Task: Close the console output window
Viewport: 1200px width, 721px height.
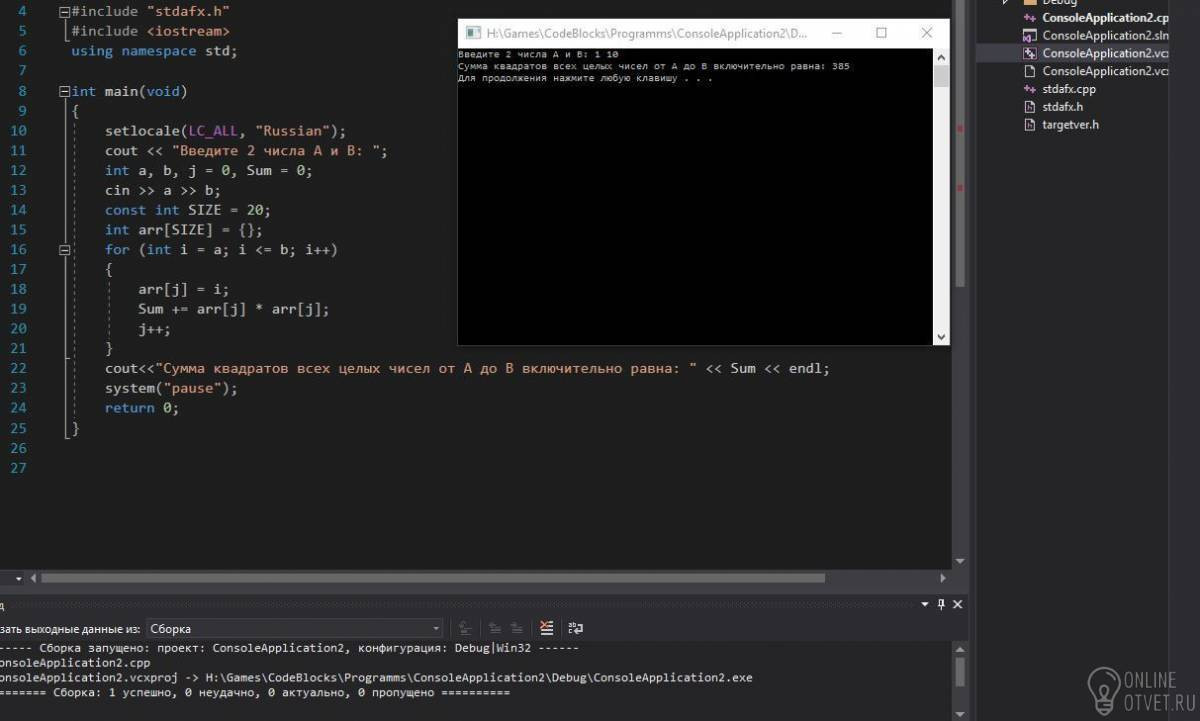Action: pos(926,33)
